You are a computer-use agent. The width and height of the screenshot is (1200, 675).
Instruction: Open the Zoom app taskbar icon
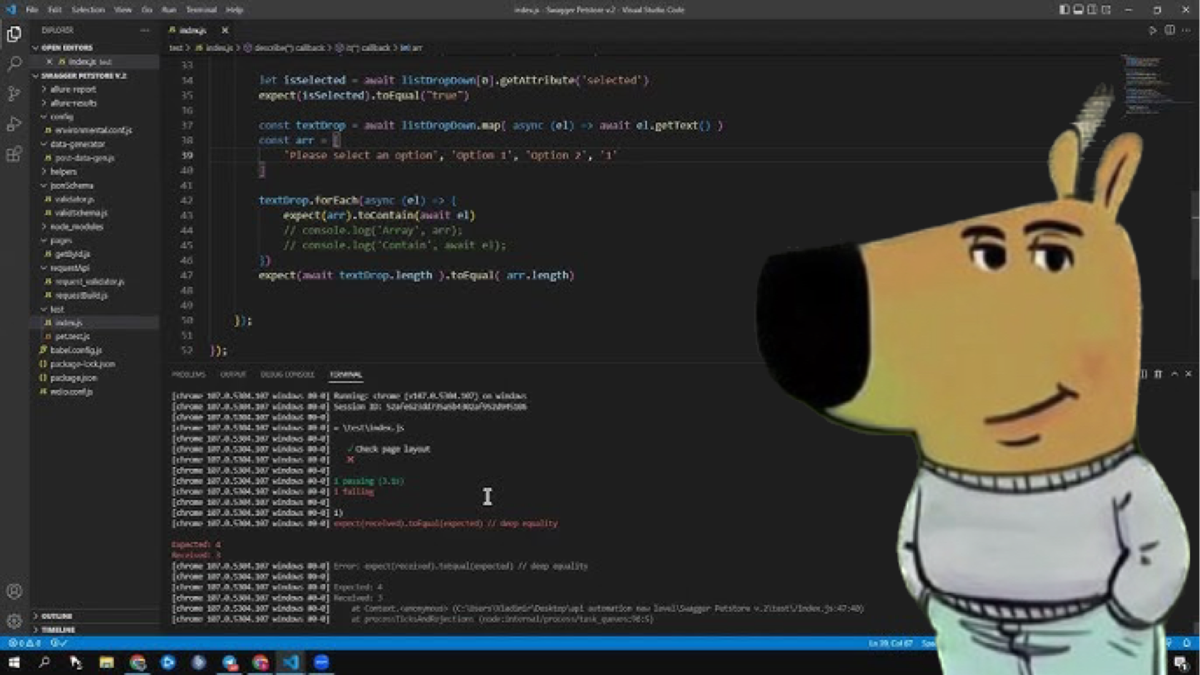322,662
